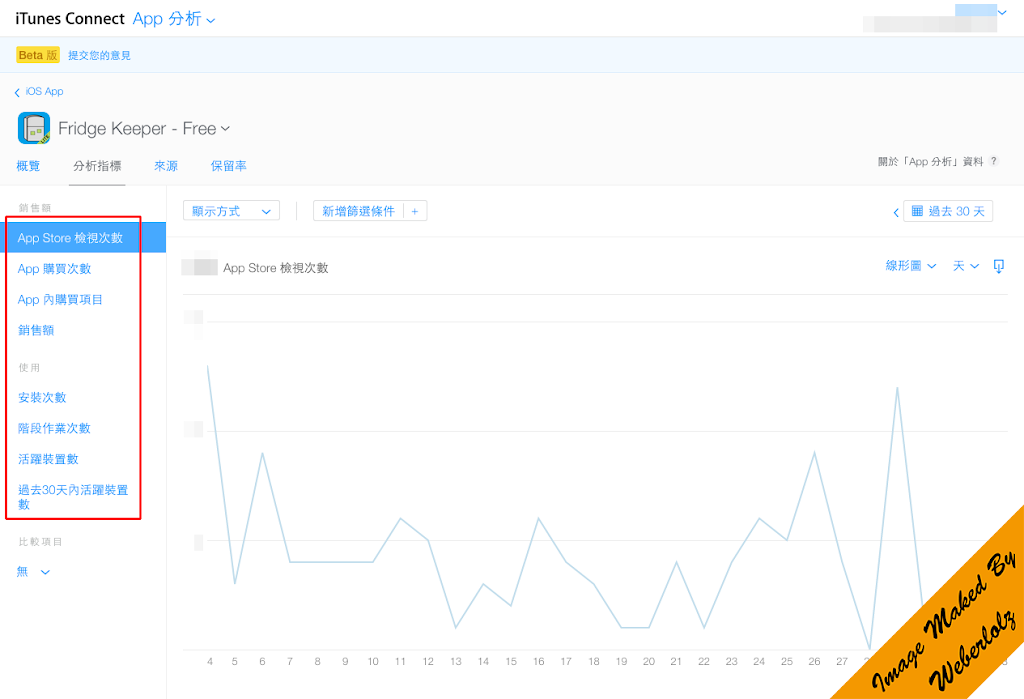Open the 顯示方式 dropdown
Image resolution: width=1024 pixels, height=699 pixels.
pyautogui.click(x=231, y=211)
